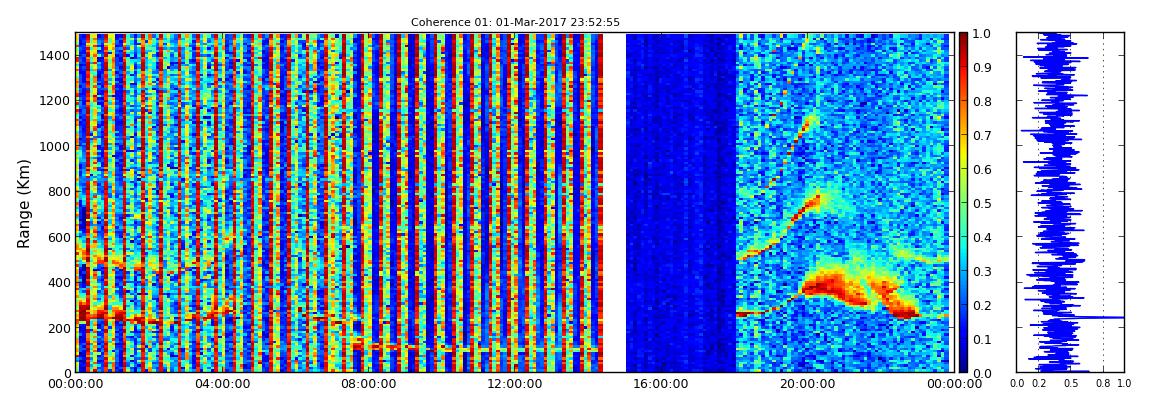
Task: Click the dark red top of the colorbar
Action: pos(963,40)
